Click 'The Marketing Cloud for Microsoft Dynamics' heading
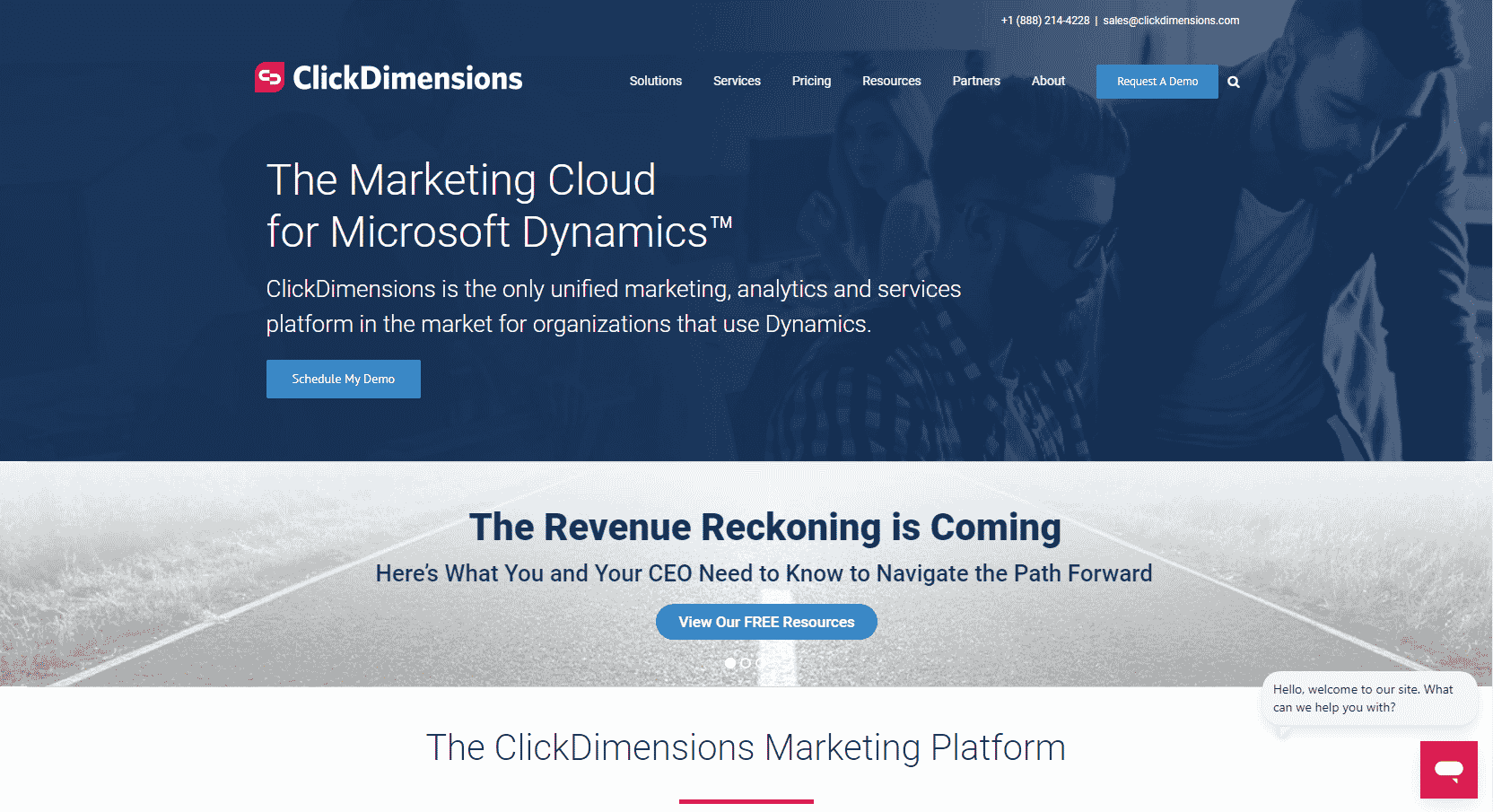This screenshot has height=812, width=1493. point(500,205)
